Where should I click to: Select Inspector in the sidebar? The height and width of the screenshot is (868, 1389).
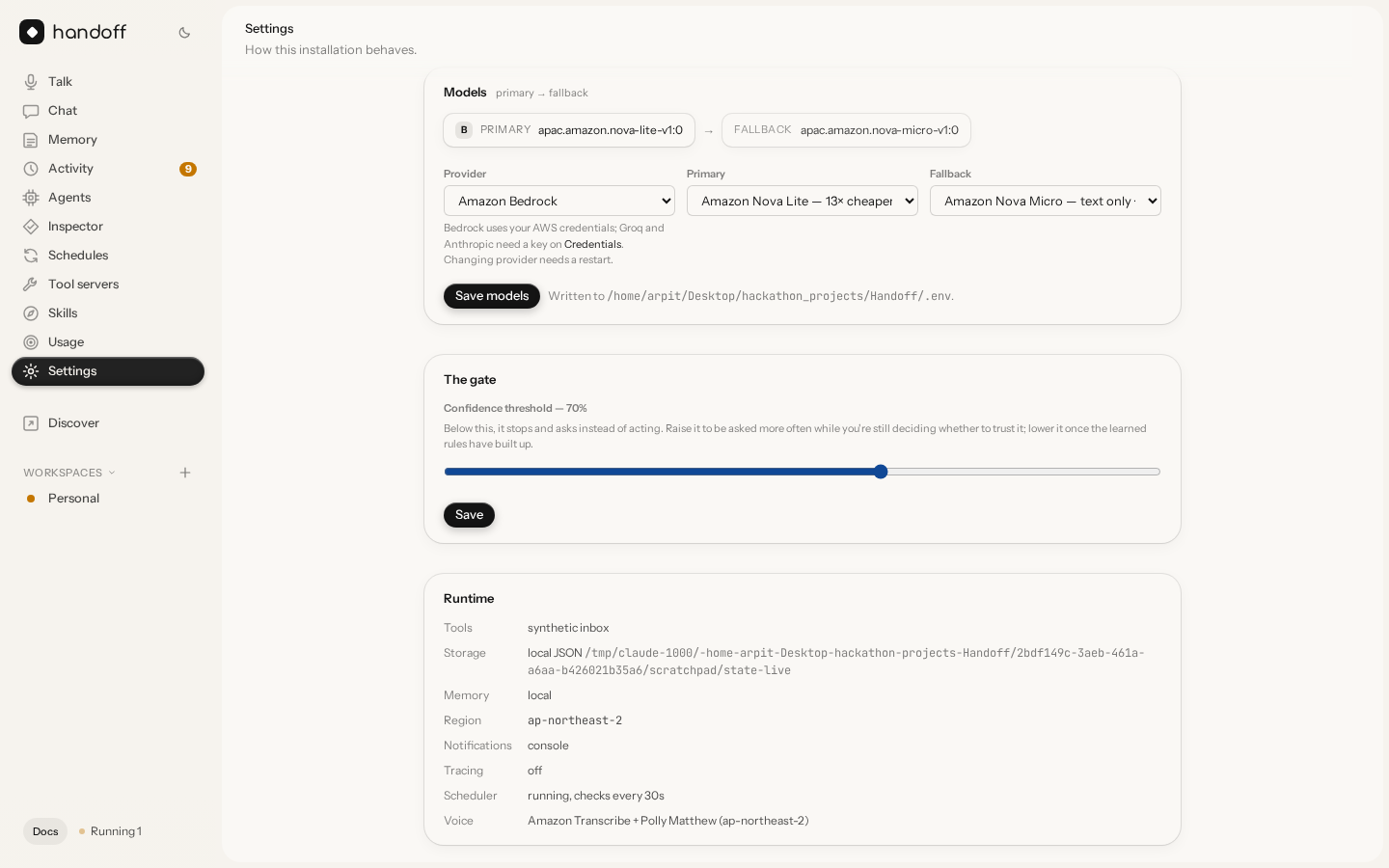tap(108, 227)
